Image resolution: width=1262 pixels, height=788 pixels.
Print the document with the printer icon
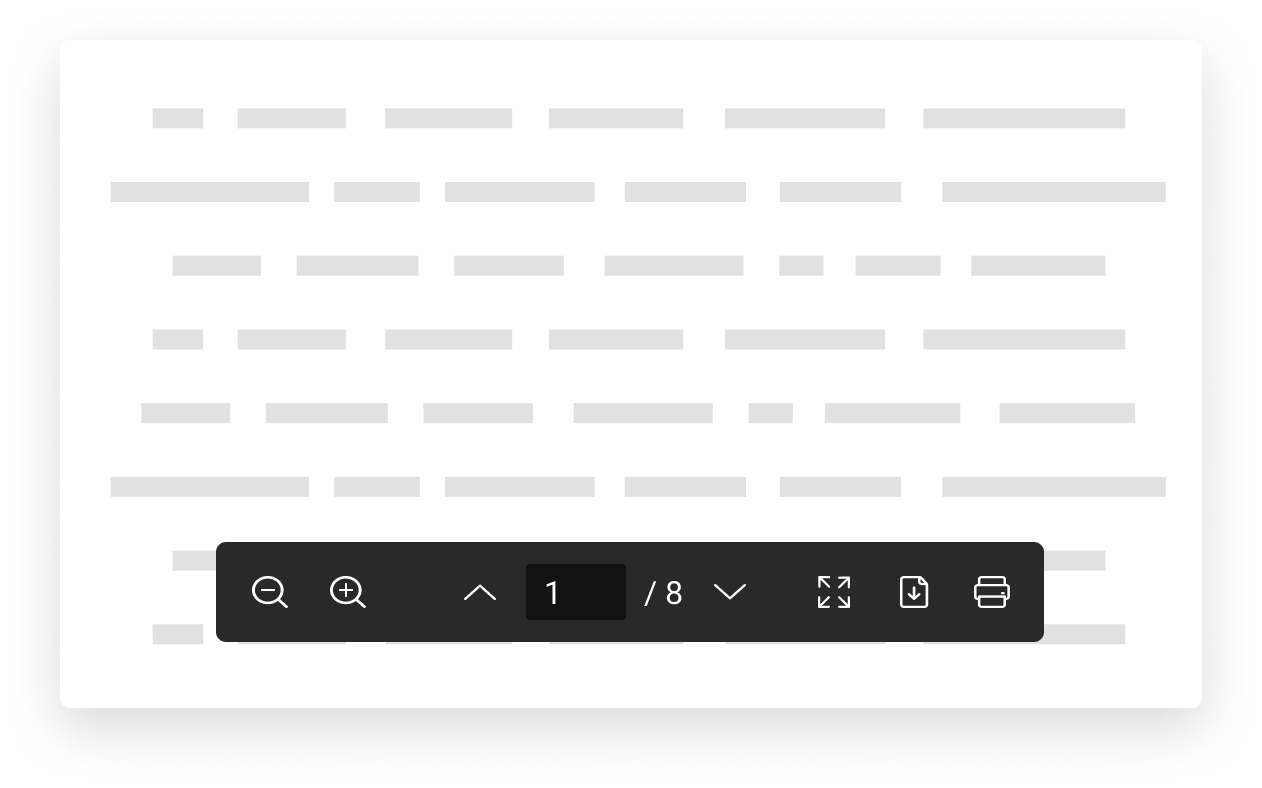(x=992, y=592)
